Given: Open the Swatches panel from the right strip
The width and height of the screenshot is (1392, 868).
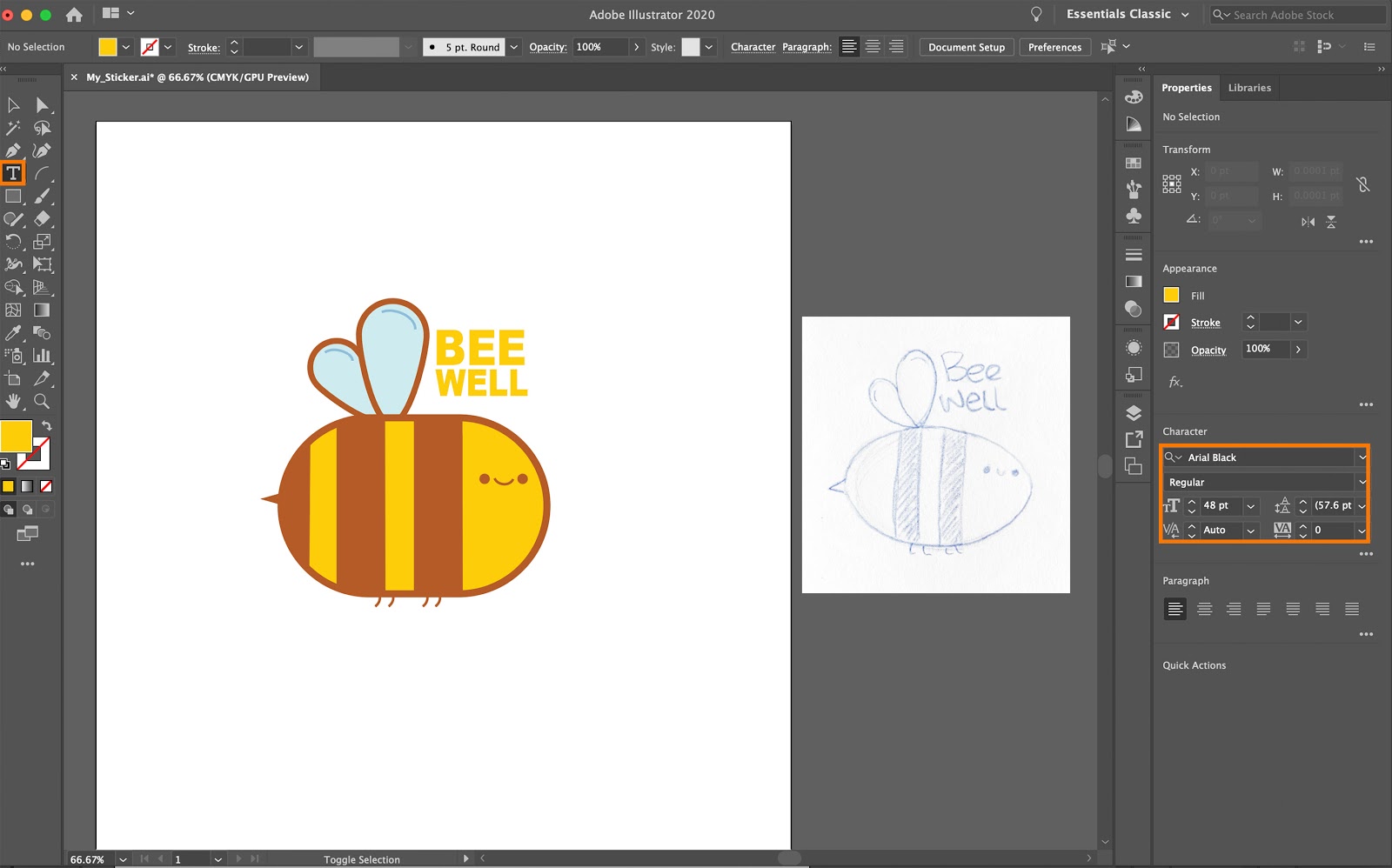Looking at the screenshot, I should click(x=1134, y=163).
